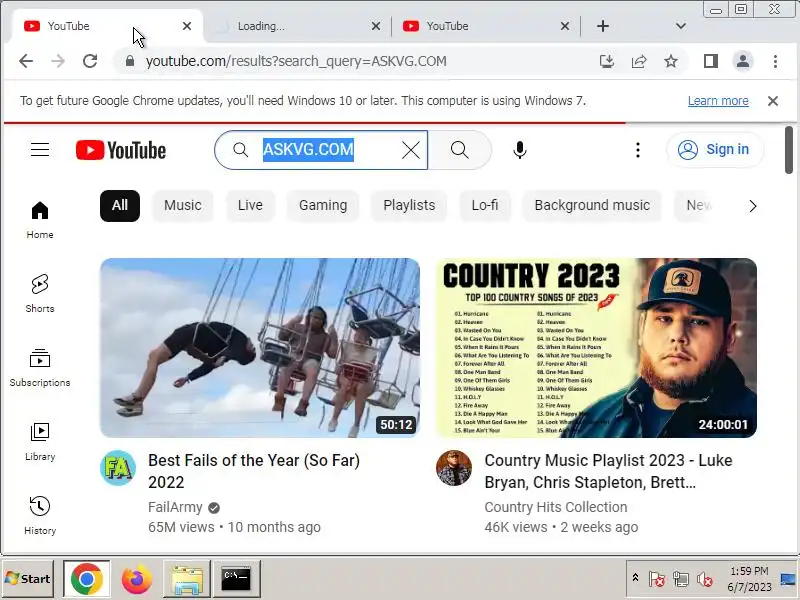Show more filter chips with right arrow

pos(753,206)
